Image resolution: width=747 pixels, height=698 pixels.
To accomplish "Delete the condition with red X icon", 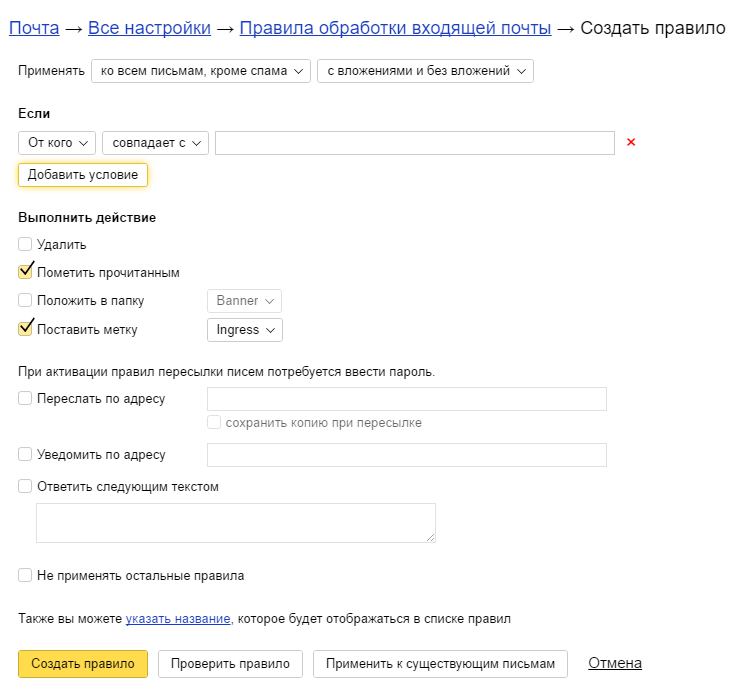I will [x=631, y=143].
